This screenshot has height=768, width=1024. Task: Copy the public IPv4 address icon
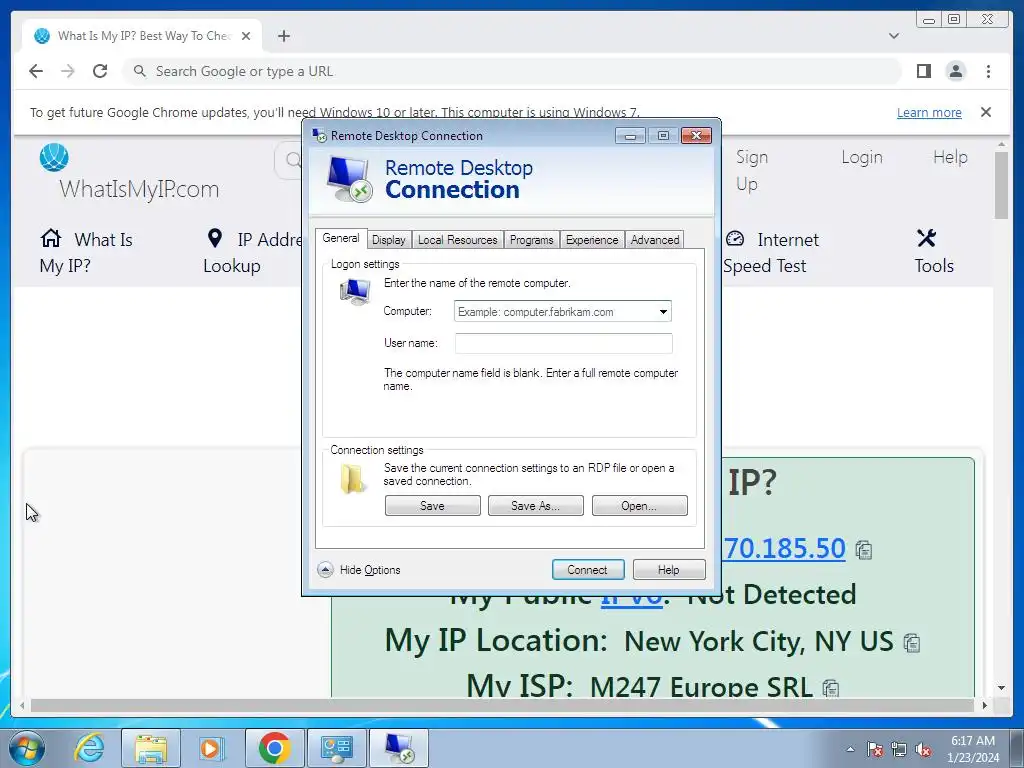tap(863, 551)
